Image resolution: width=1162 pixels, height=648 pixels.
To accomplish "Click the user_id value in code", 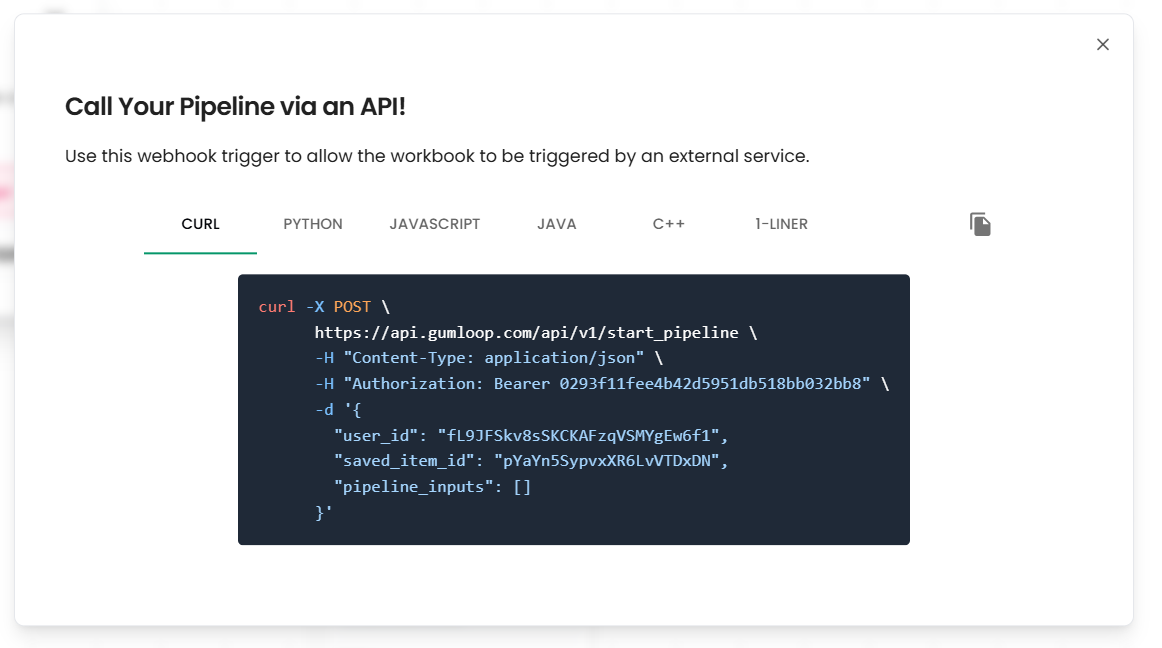I will click(x=578, y=435).
